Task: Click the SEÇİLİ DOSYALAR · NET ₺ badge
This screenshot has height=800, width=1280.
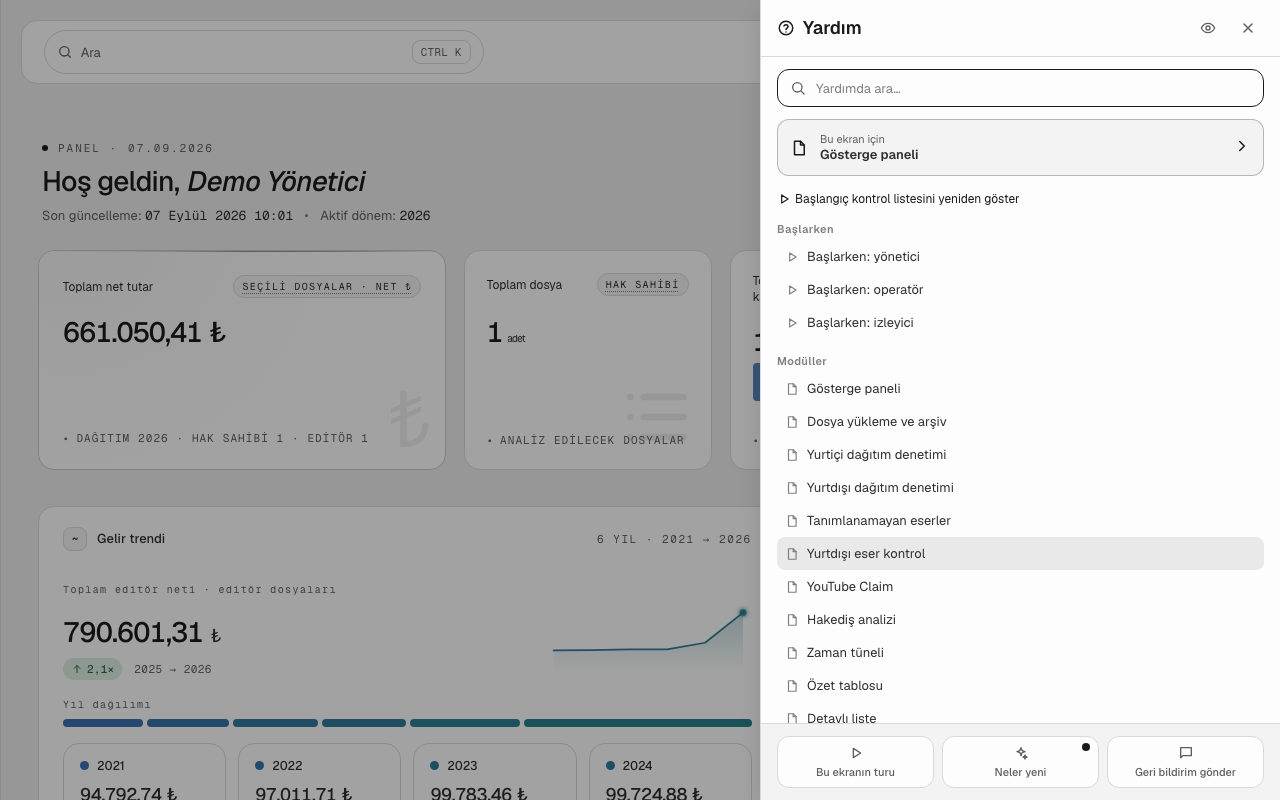Action: [x=327, y=287]
